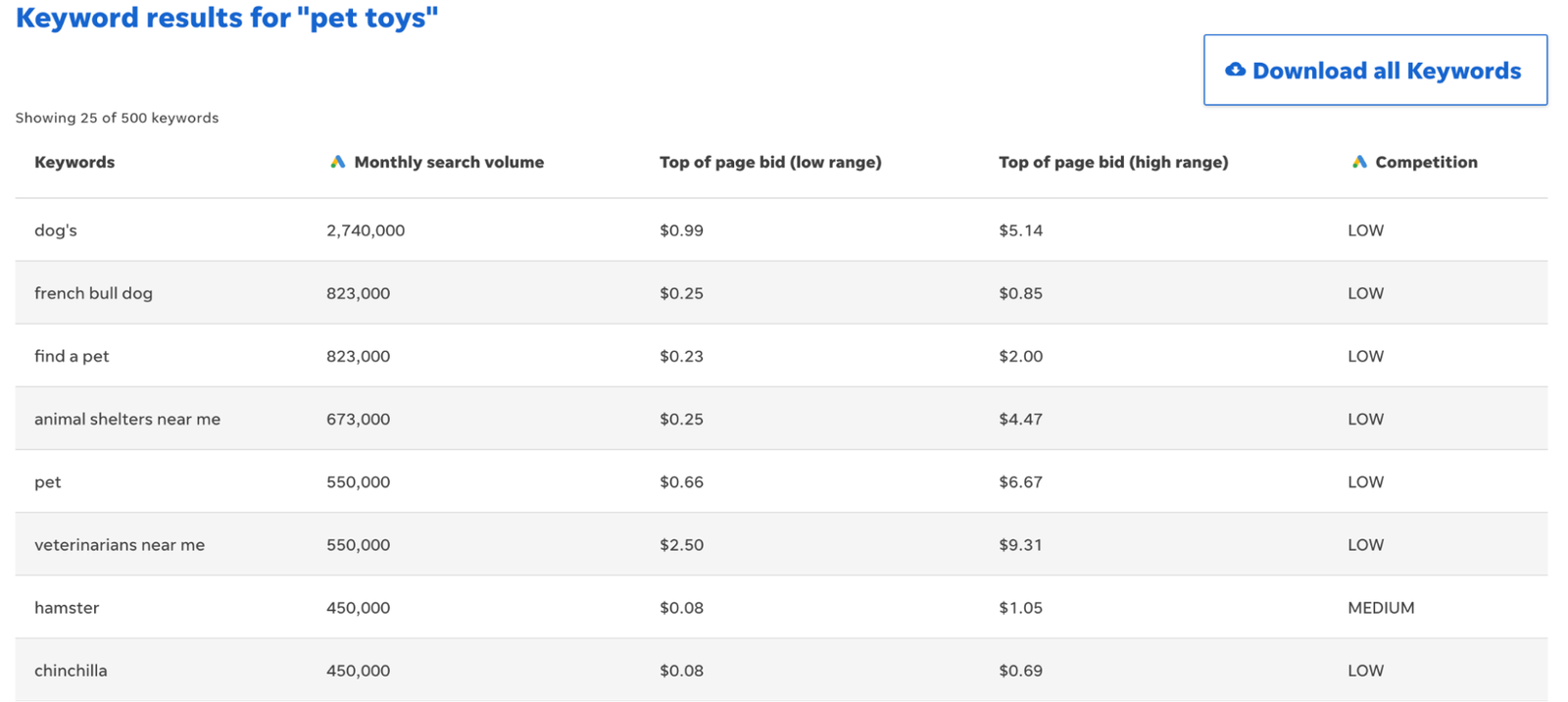1568x702 pixels.
Task: Click the pet search volume 550,000
Action: (x=358, y=481)
